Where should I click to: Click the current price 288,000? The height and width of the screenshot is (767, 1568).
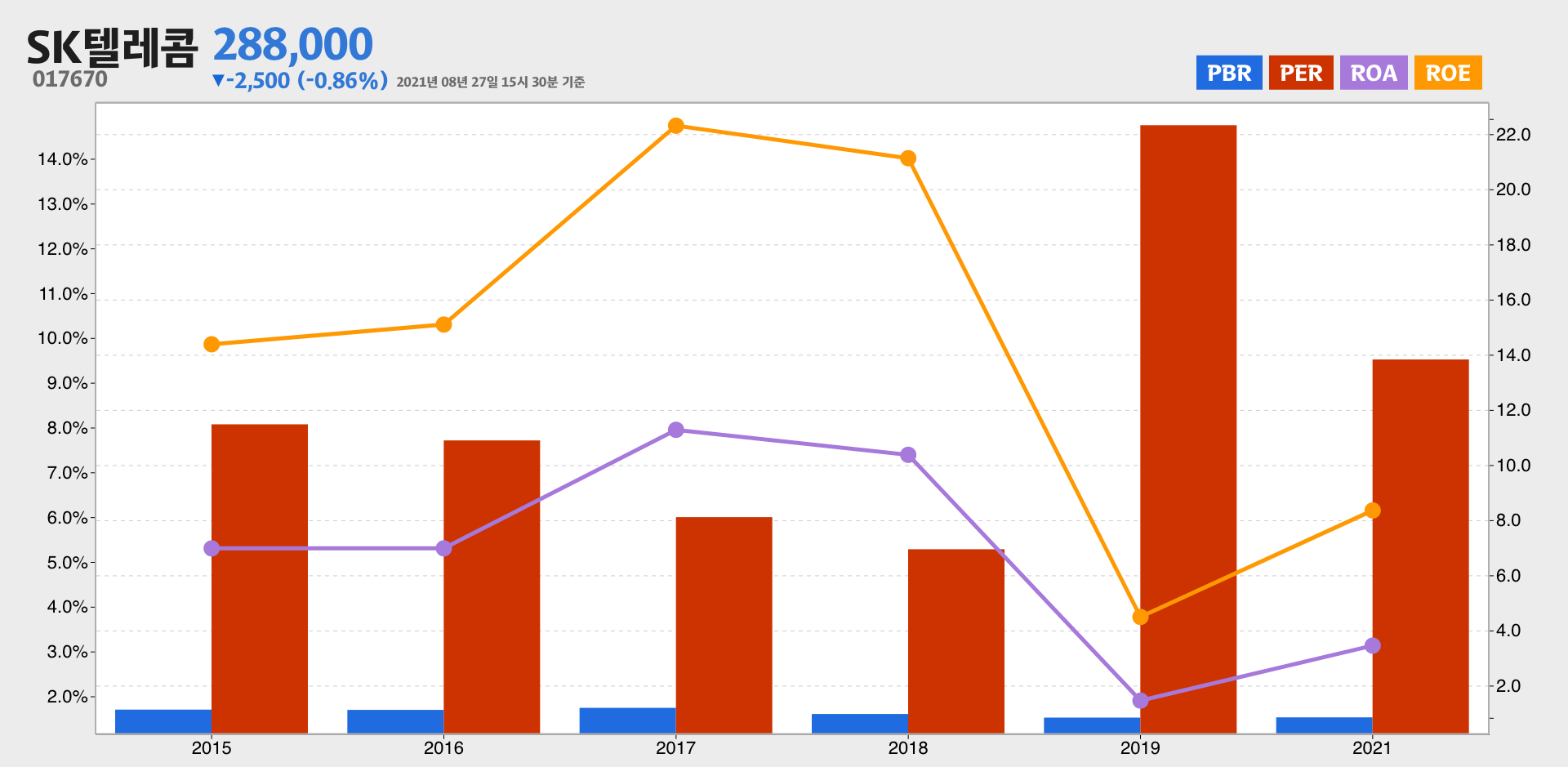(293, 44)
